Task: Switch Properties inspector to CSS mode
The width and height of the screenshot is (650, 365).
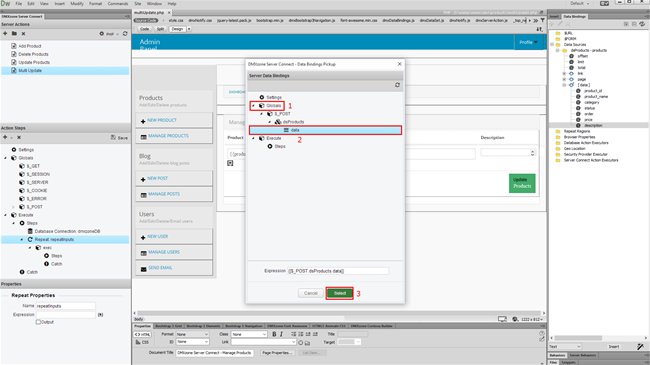Action: pos(142,342)
